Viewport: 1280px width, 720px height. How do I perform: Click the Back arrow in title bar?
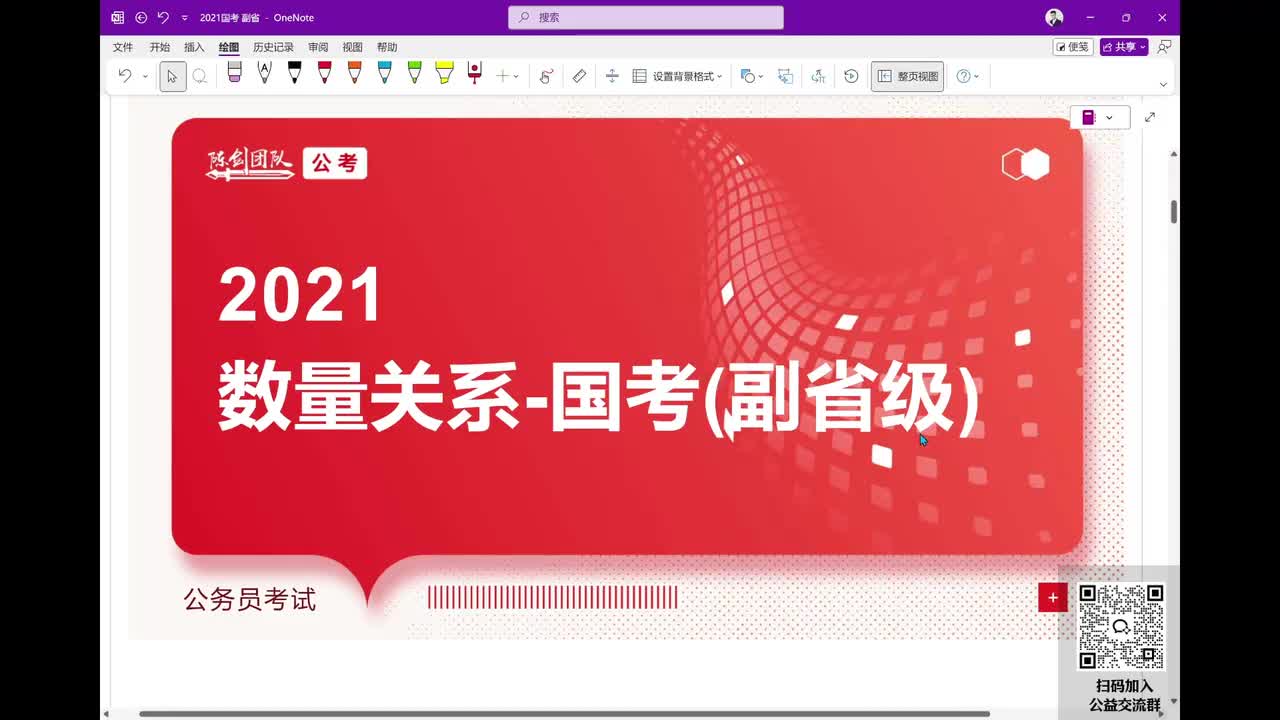(141, 17)
